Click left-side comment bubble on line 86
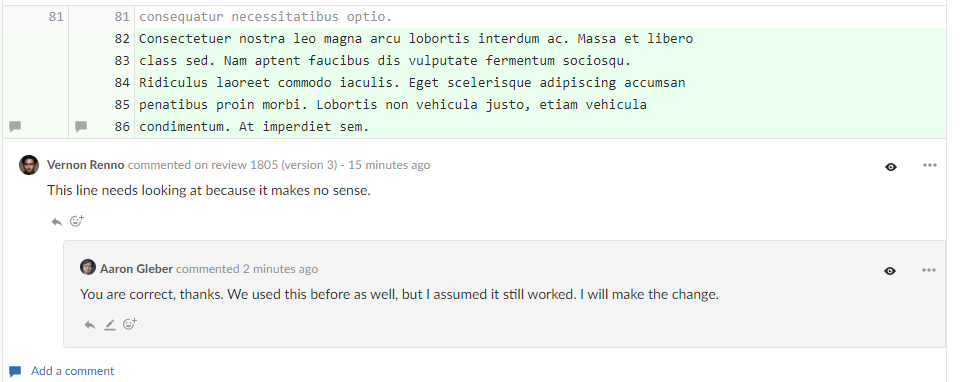The height and width of the screenshot is (382, 965). (x=15, y=127)
